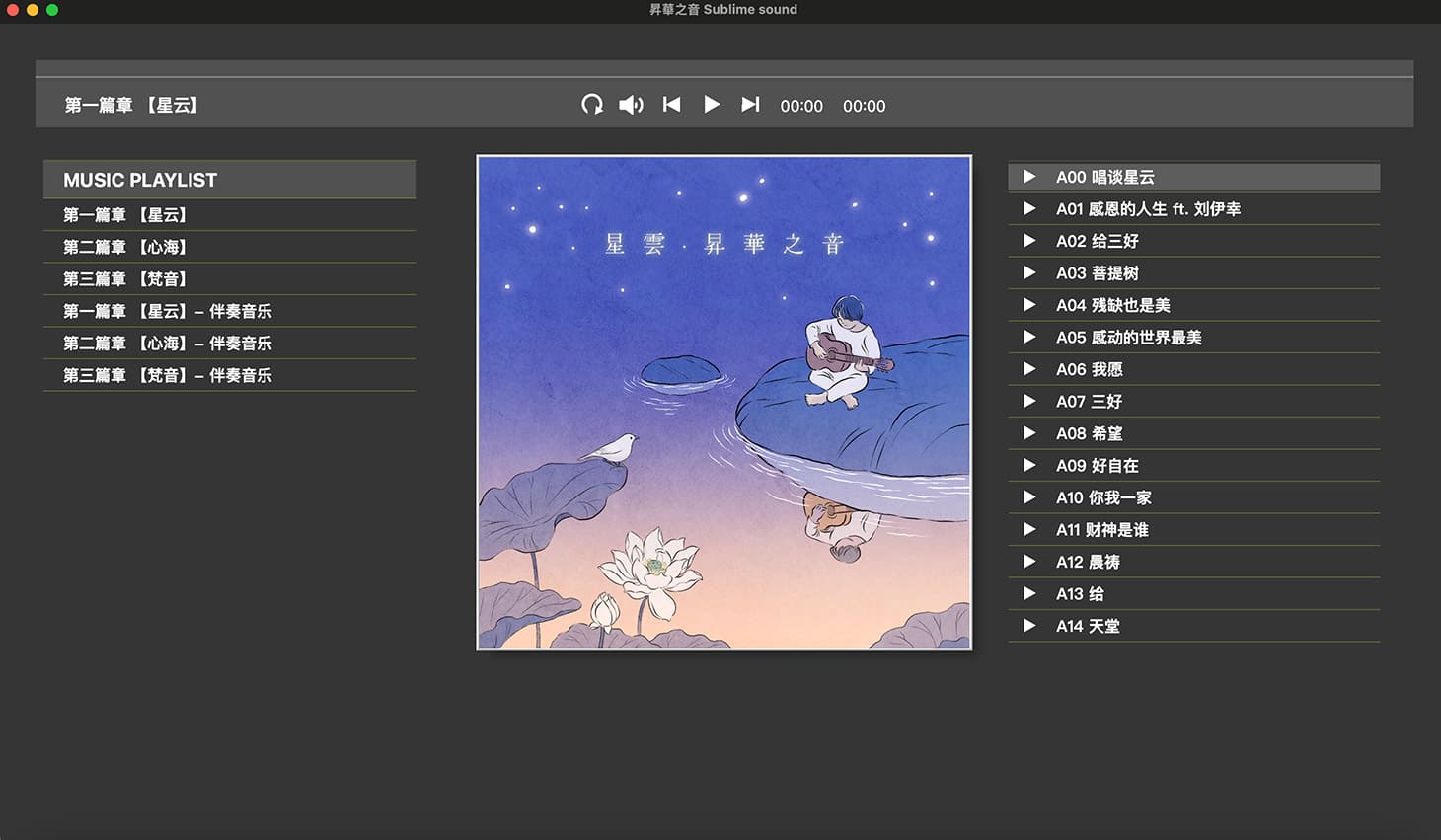The image size is (1441, 840).
Task: Click the MUSIC PLAYLIST header
Action: click(229, 180)
